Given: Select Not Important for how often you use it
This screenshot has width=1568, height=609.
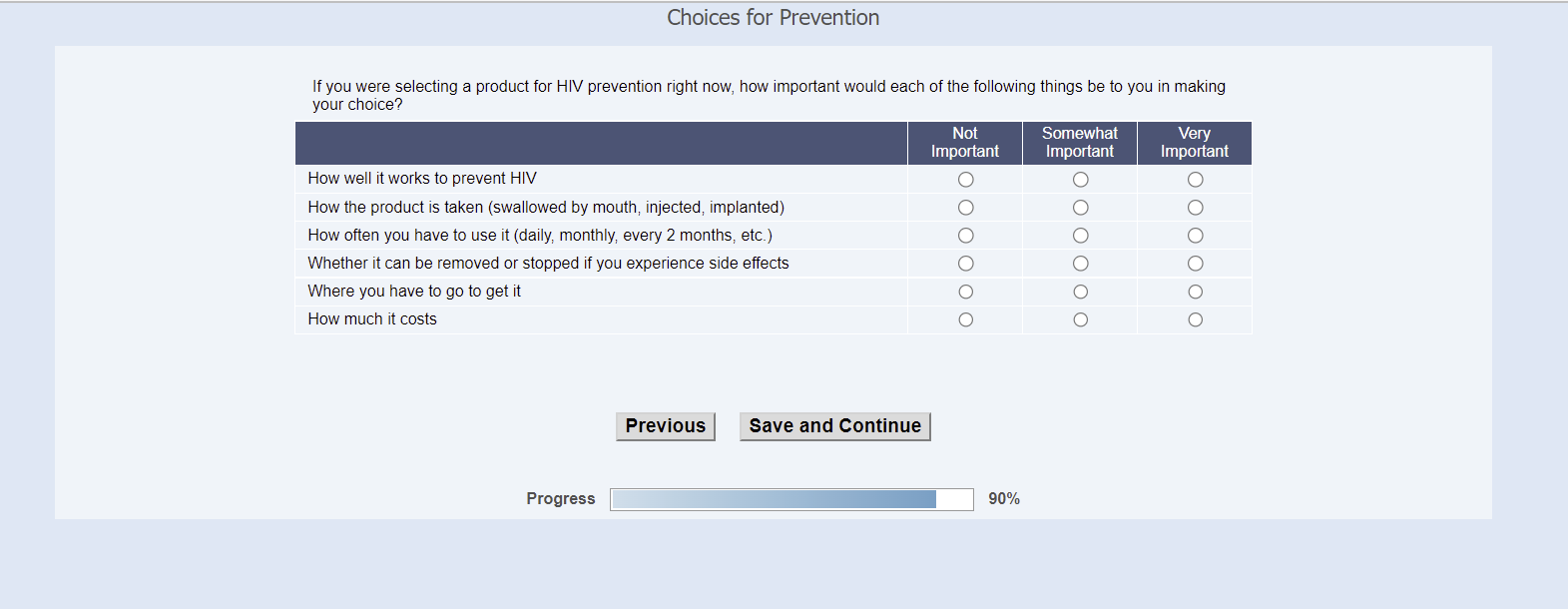Looking at the screenshot, I should tap(965, 236).
